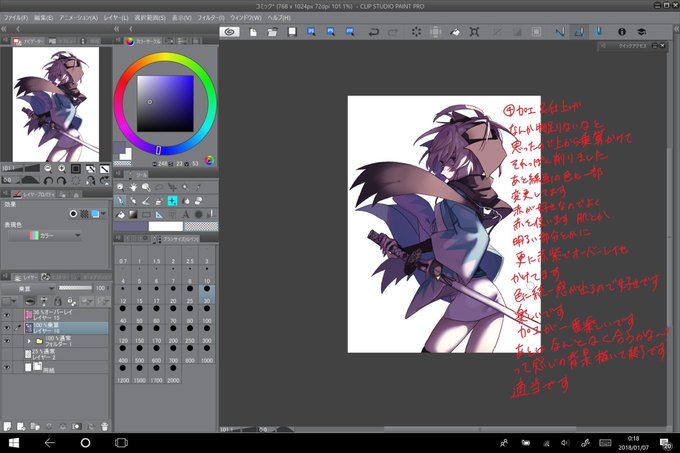
Task: Click the Navigator zoom-in magnifier
Action: (62, 169)
